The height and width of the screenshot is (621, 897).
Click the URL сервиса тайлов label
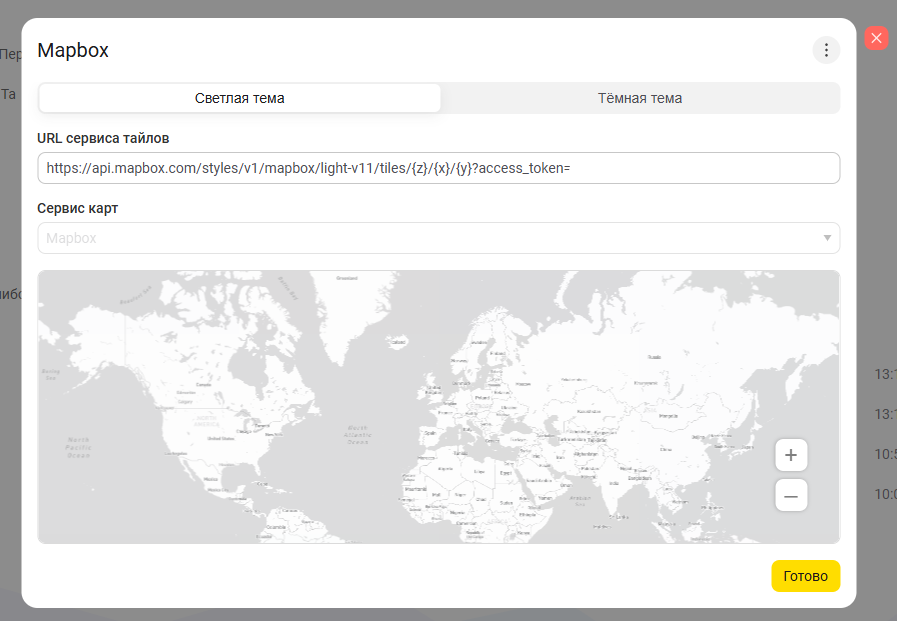coord(103,138)
